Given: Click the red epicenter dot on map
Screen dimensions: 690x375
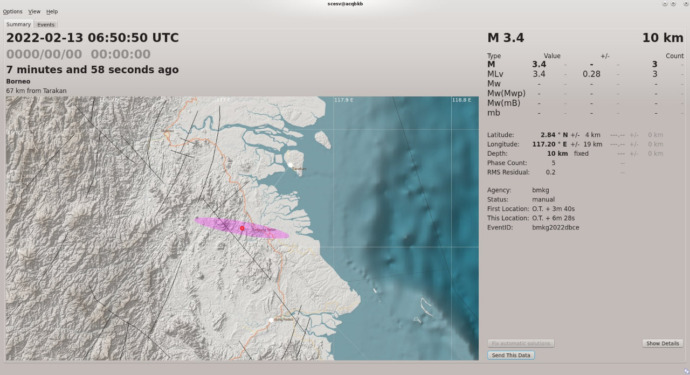Looking at the screenshot, I should pyautogui.click(x=242, y=228).
